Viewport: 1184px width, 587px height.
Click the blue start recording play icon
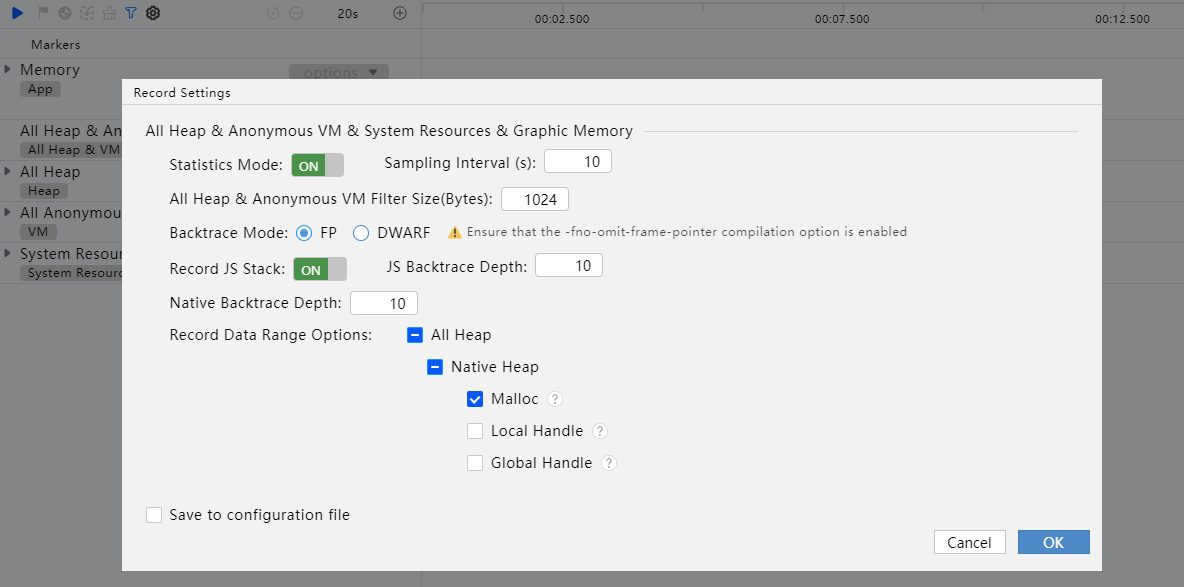pyautogui.click(x=17, y=13)
